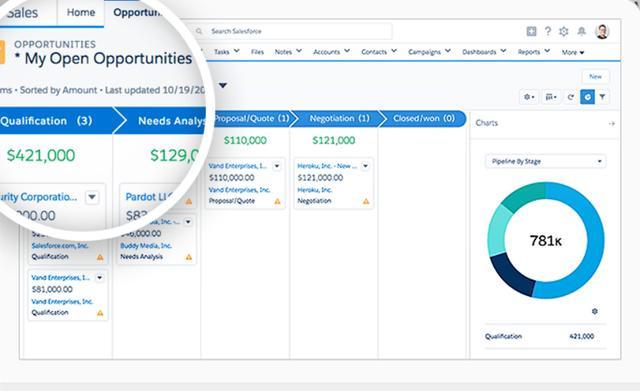
Task: Click the New opportunity button
Action: coord(595,76)
